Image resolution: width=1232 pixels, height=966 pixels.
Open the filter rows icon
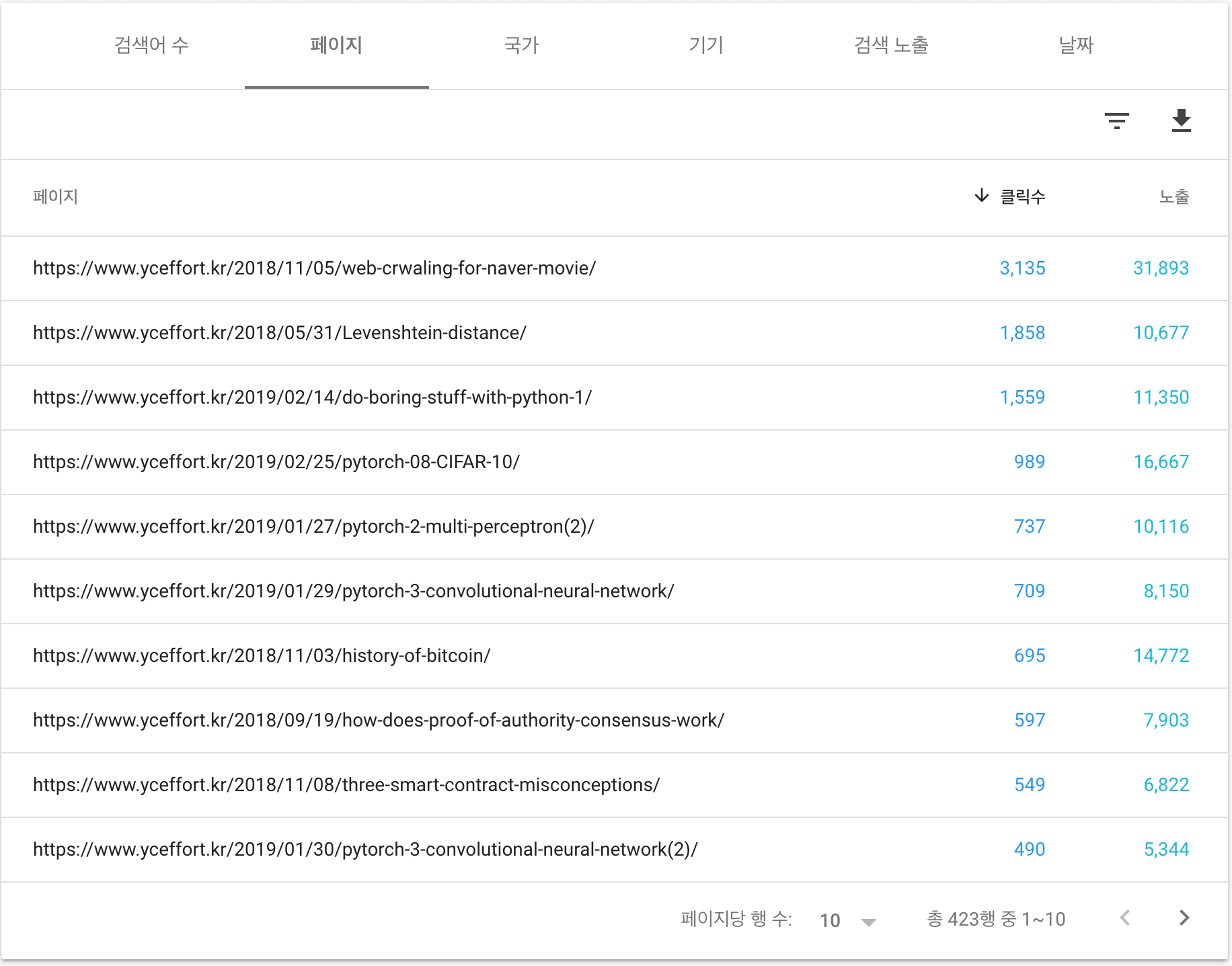click(x=1116, y=121)
